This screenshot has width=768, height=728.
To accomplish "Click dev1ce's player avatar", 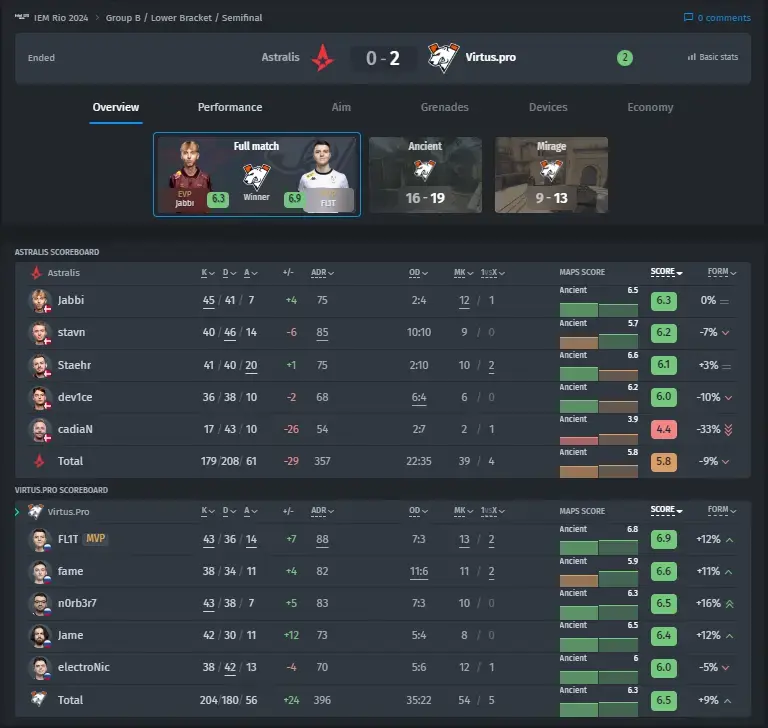I will click(40, 397).
